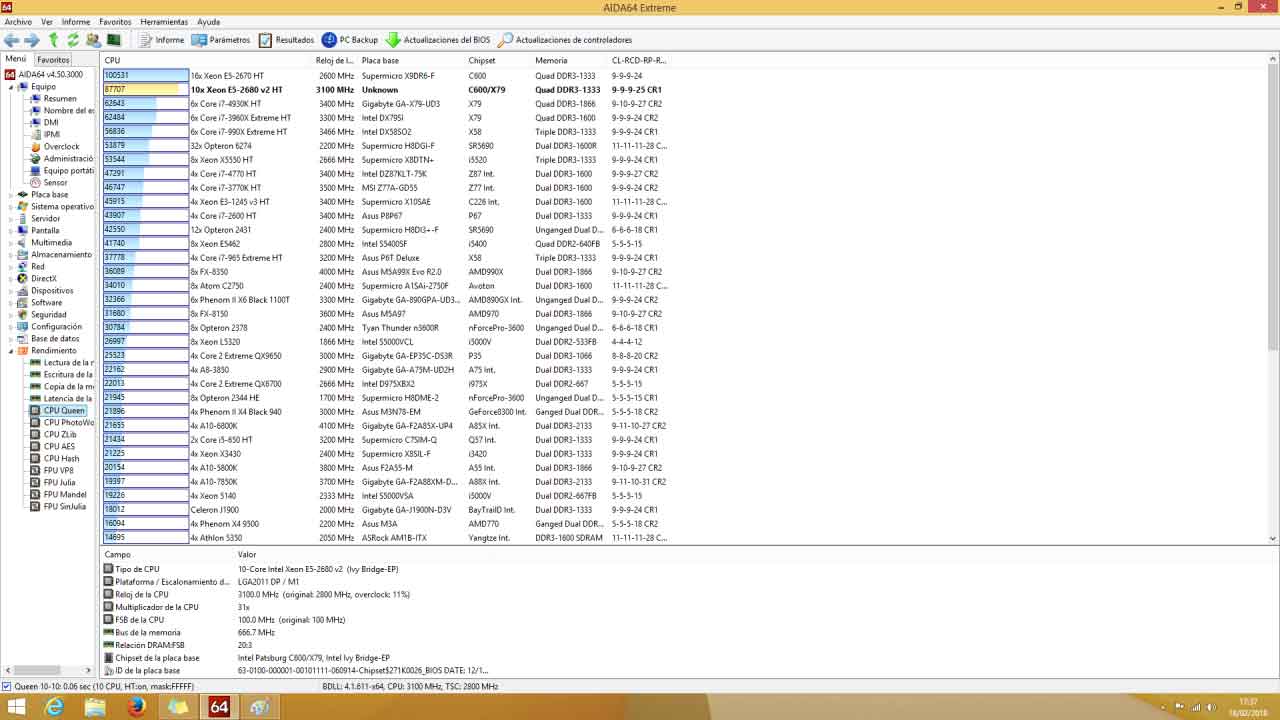Collapse the Equipo tree branch
1280x720 pixels.
point(12,87)
